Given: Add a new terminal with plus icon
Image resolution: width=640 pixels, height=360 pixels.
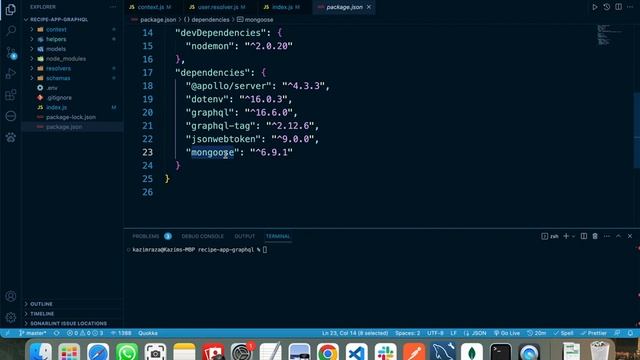Looking at the screenshot, I should pos(566,236).
